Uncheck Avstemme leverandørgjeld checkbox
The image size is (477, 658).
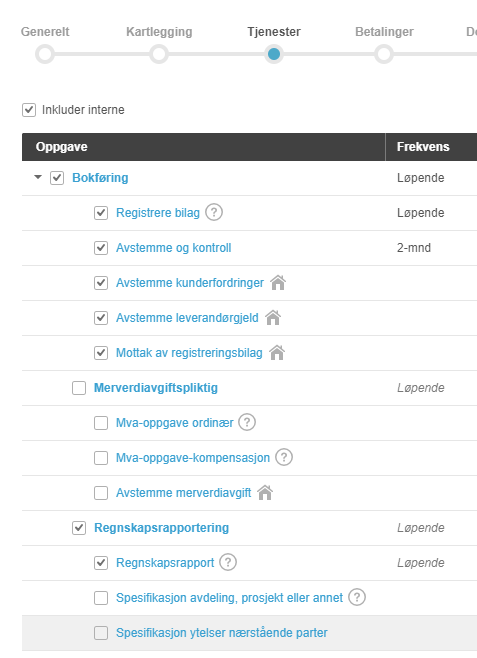click(x=101, y=318)
